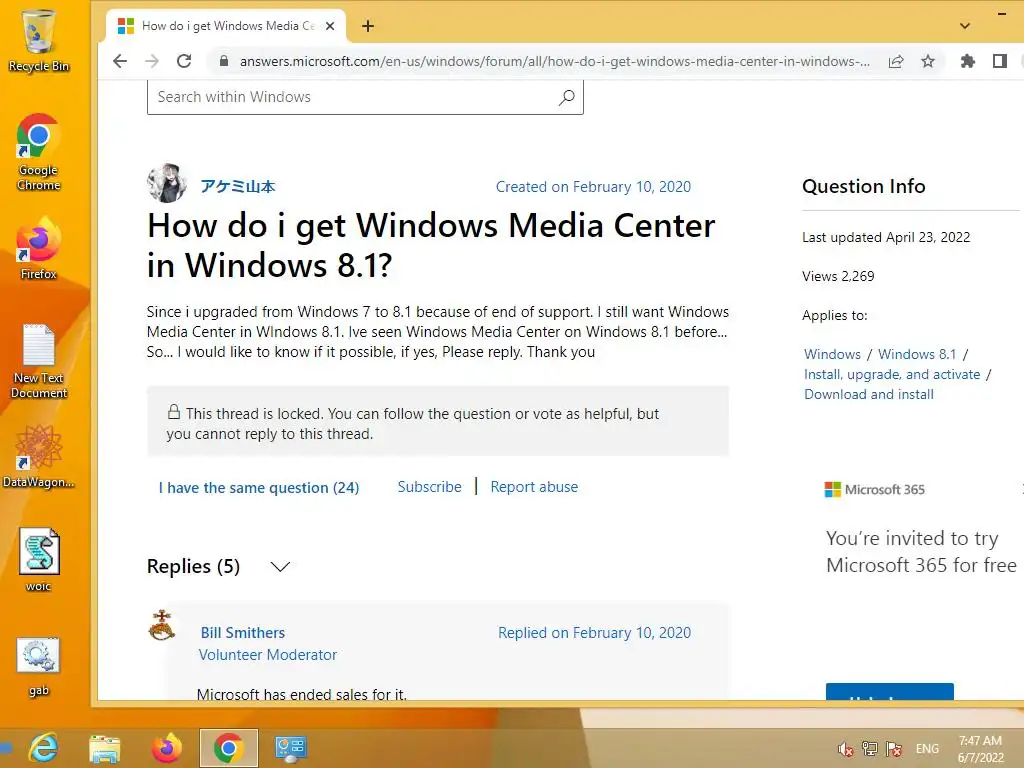Click Bill Smithers avatar image
Image resolution: width=1024 pixels, height=768 pixels.
(x=162, y=625)
